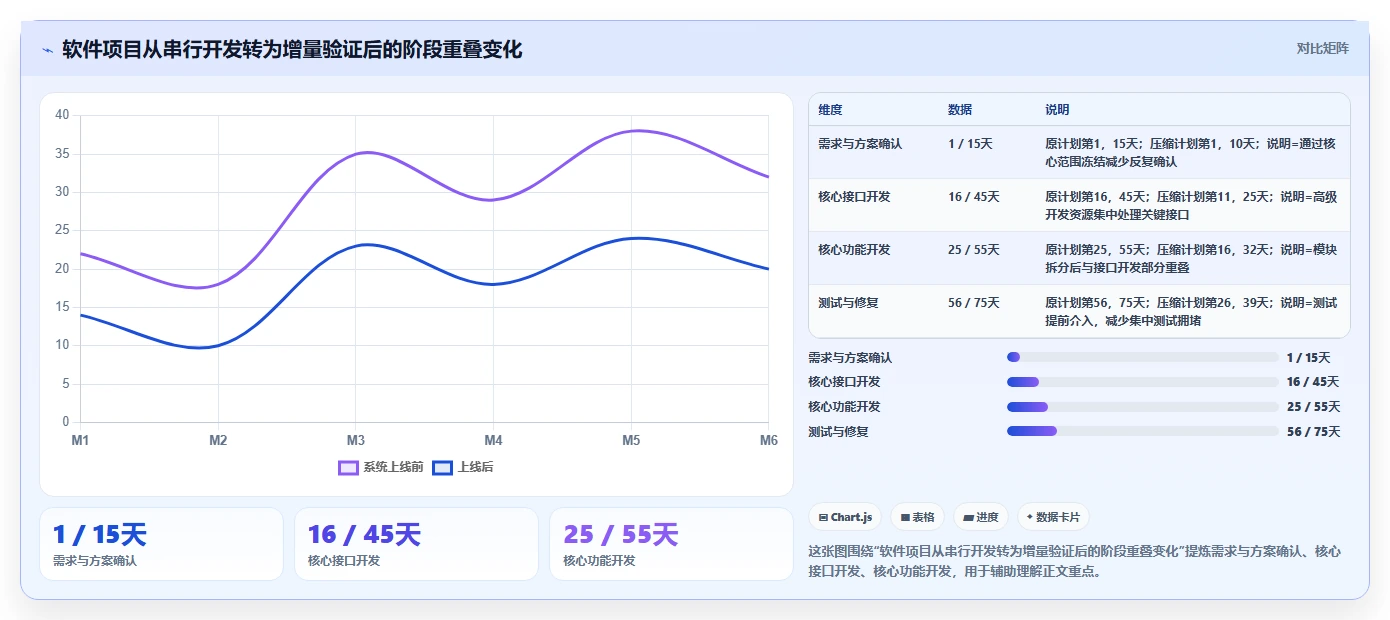Click the description mentioning 高级开发资源
Viewport: 1390px width, 620px height.
coord(1191,206)
